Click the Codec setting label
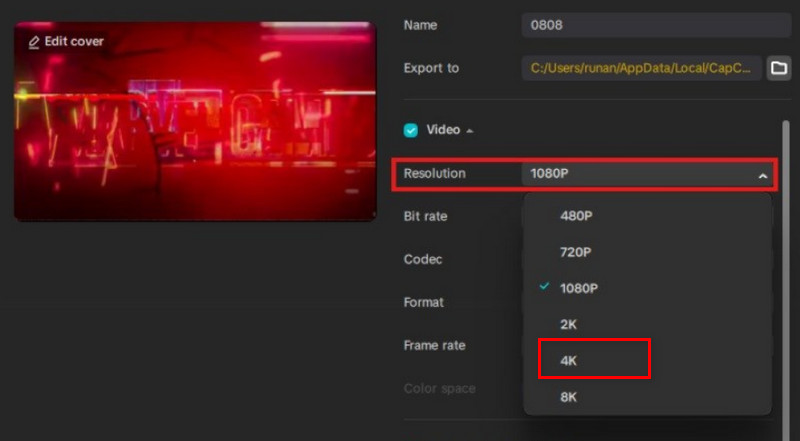Screen dimensions: 800x441 click(423, 259)
